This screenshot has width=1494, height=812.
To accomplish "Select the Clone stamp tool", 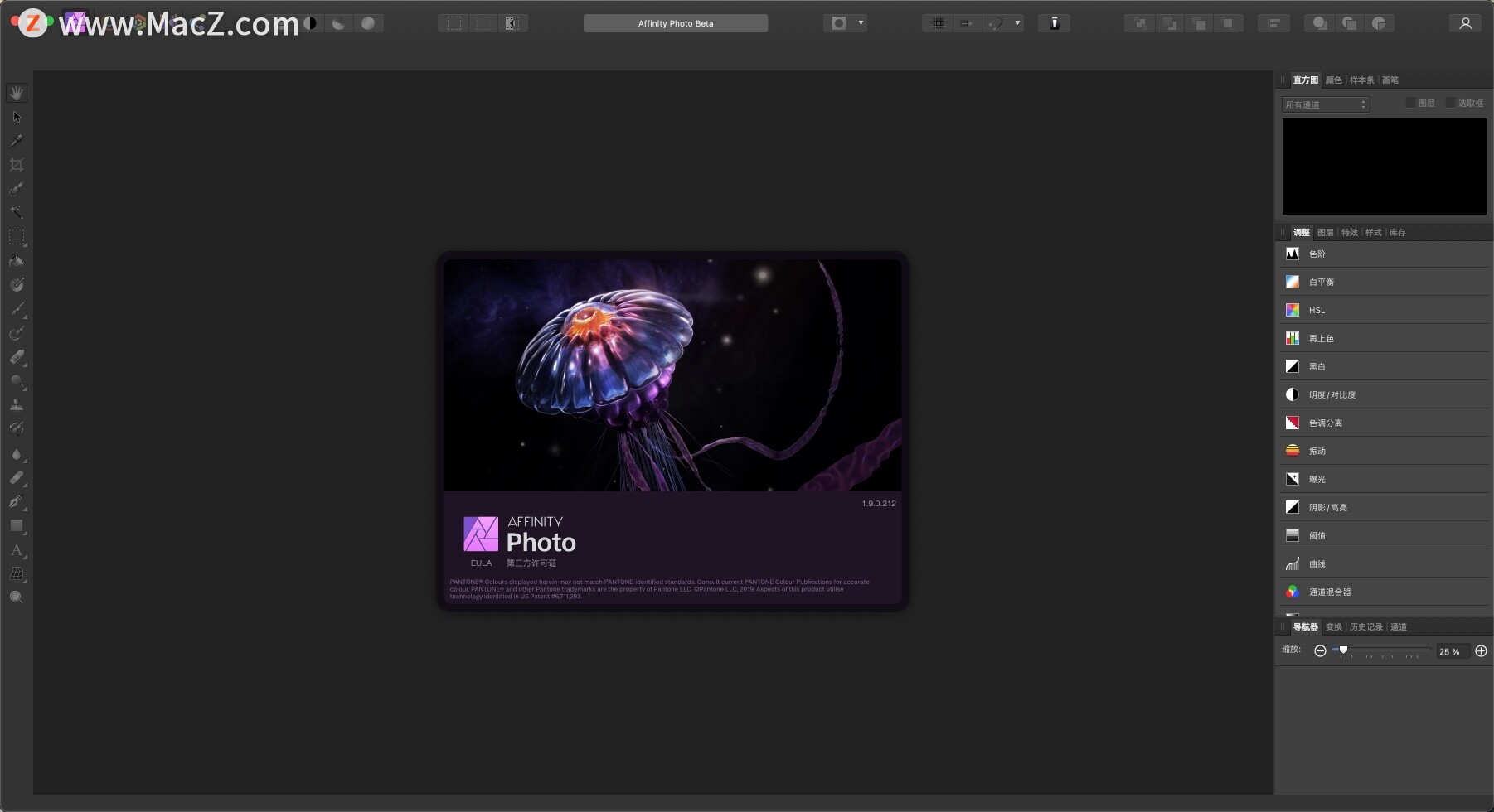I will click(x=17, y=405).
